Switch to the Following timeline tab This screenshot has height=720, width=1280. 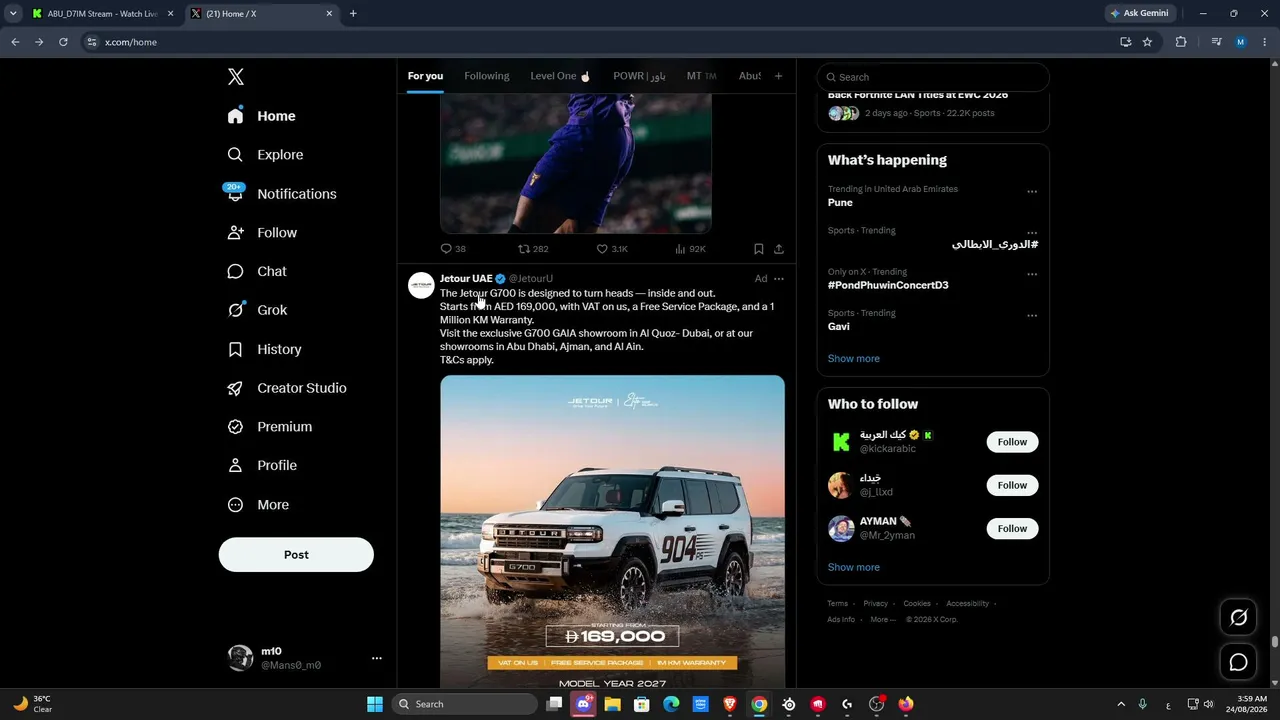point(487,76)
